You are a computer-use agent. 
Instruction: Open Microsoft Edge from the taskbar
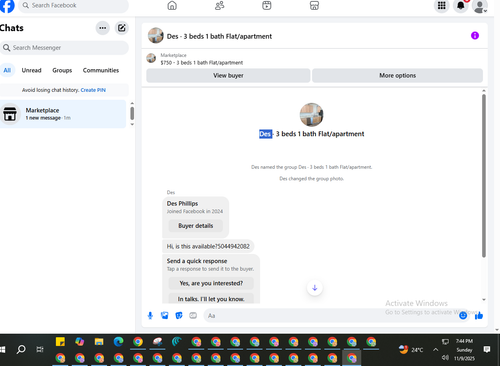tap(118, 342)
